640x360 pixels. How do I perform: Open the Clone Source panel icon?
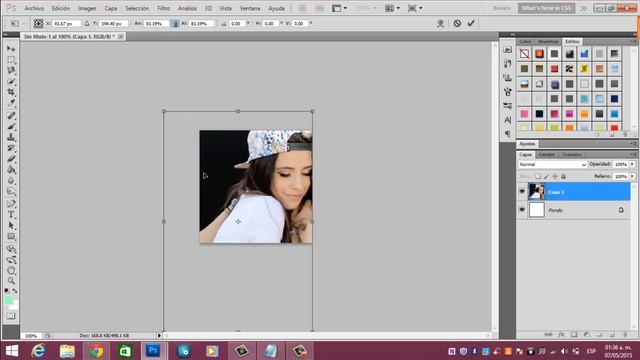click(x=507, y=78)
